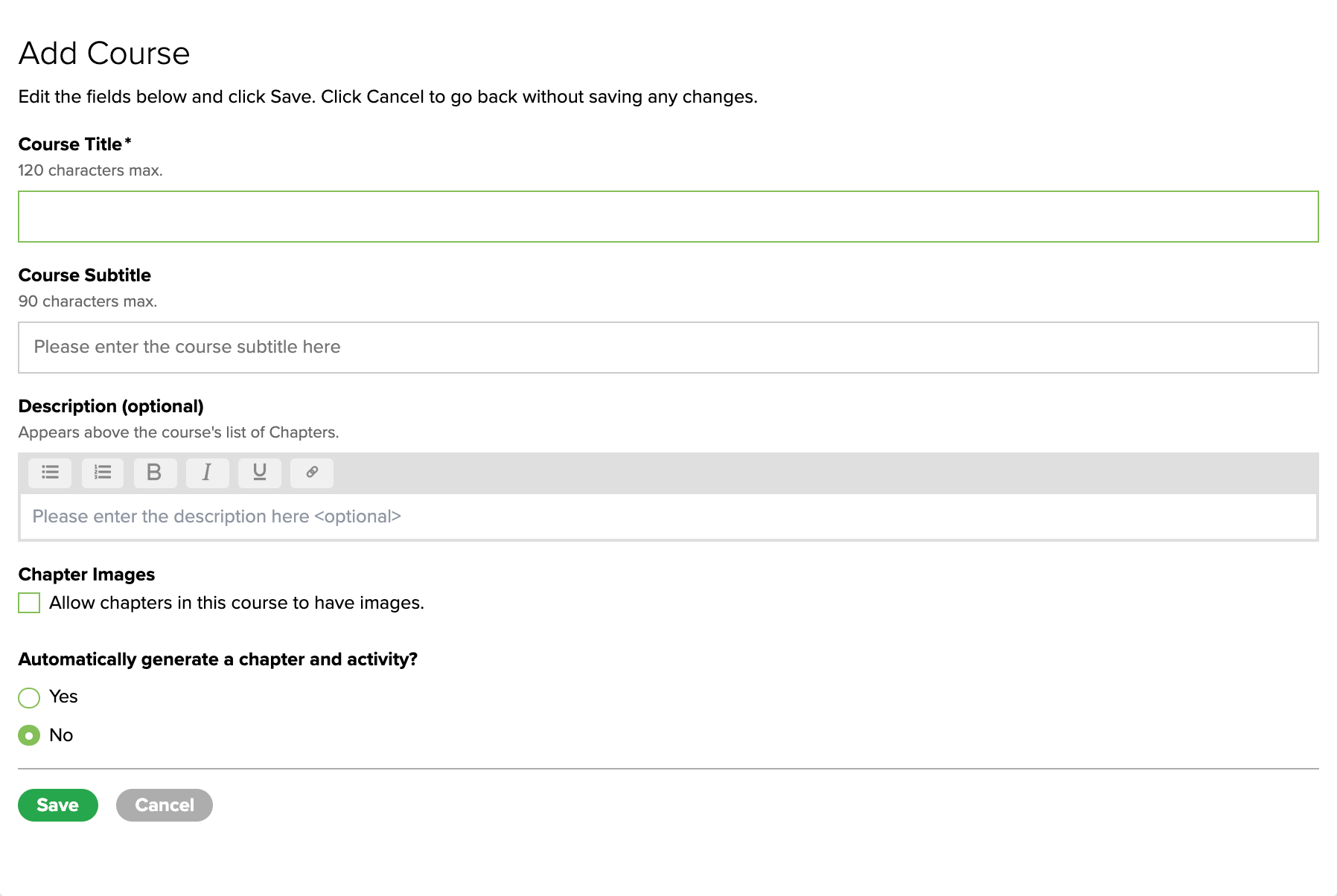1337x896 pixels.
Task: Enable the Chapter Images checkbox
Action: tap(29, 603)
